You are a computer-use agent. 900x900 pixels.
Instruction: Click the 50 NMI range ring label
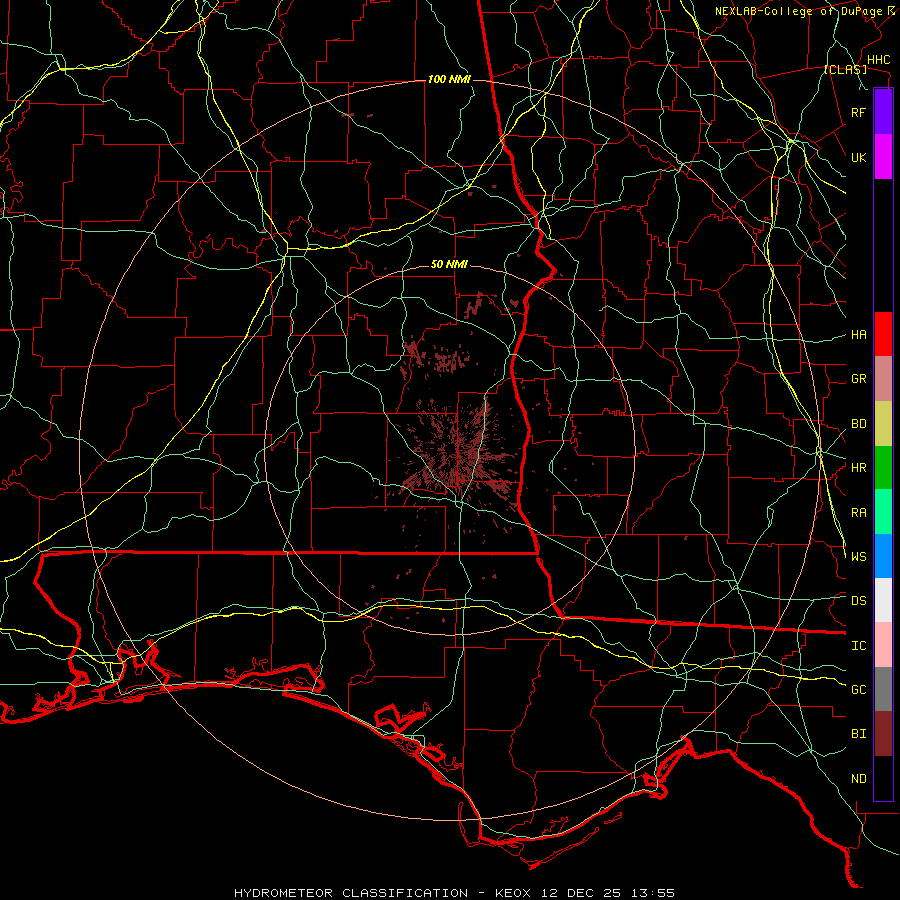pos(449,265)
